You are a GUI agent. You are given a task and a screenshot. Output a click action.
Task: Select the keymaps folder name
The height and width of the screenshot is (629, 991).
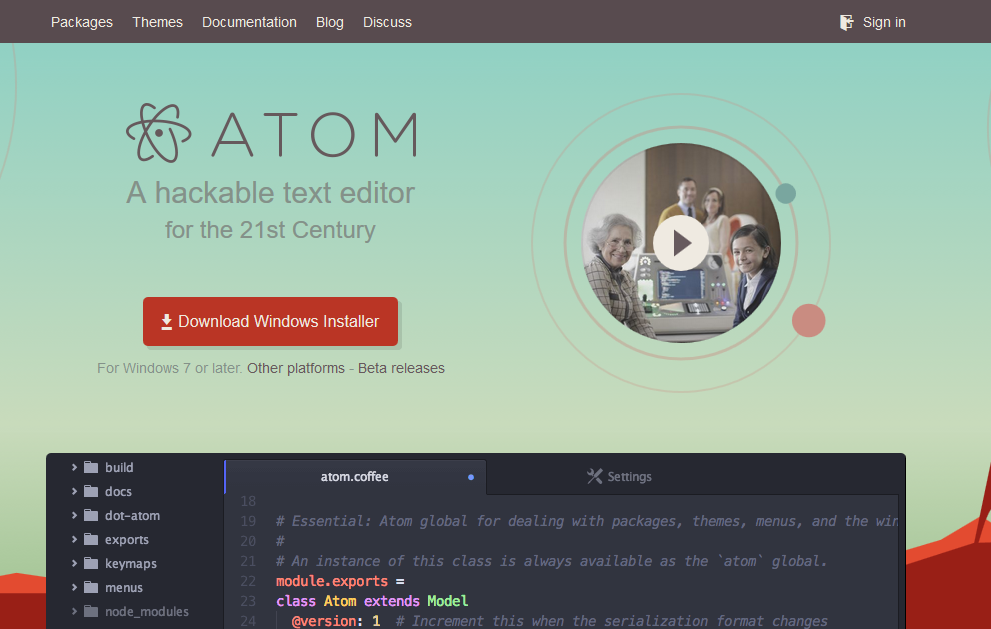pyautogui.click(x=131, y=563)
